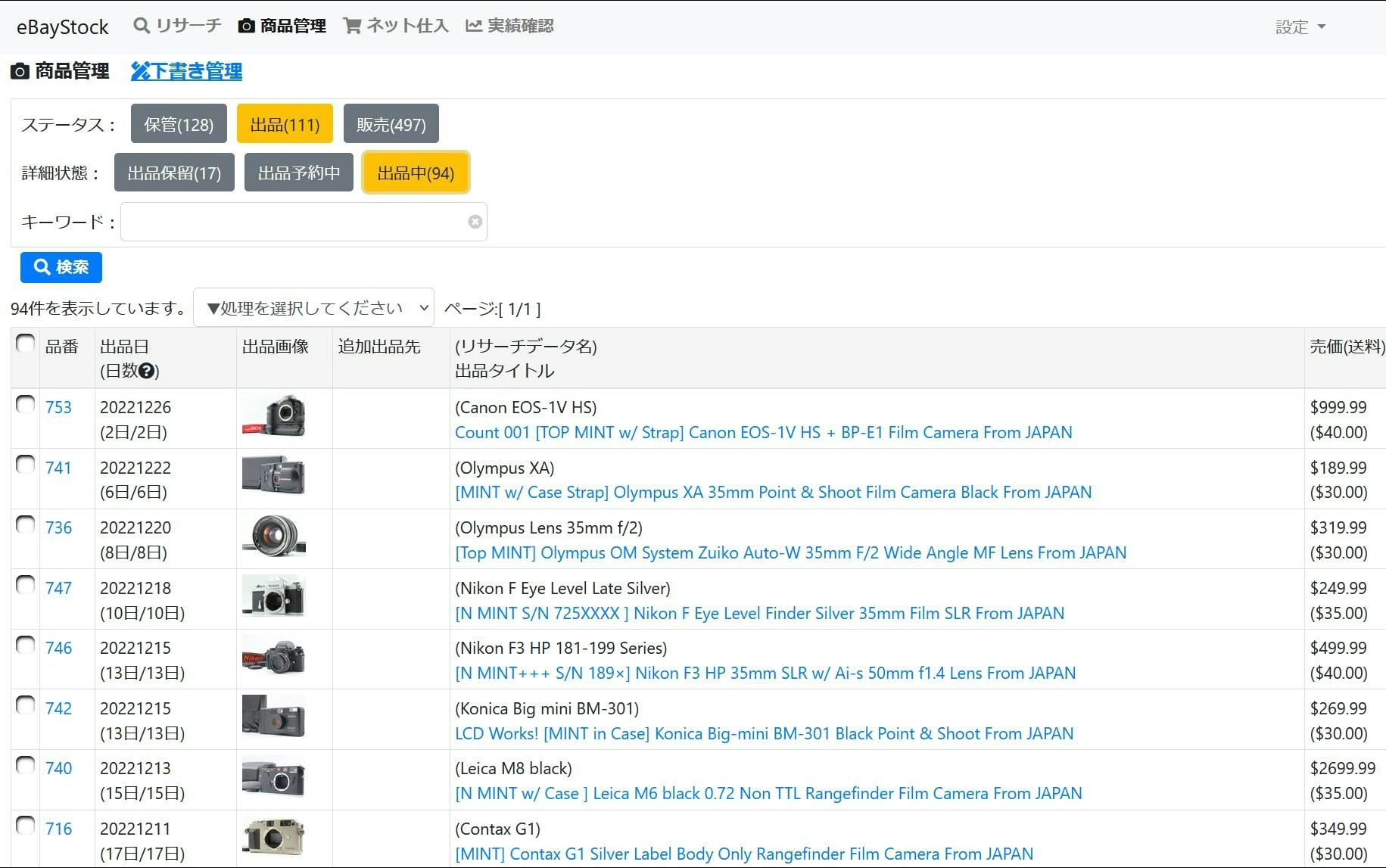Check the row 746 checkbox
This screenshot has width=1386, height=868.
point(25,645)
